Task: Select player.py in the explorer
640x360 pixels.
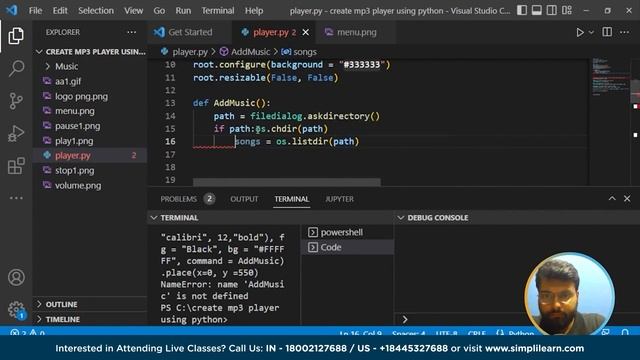Action: [x=90, y=156]
